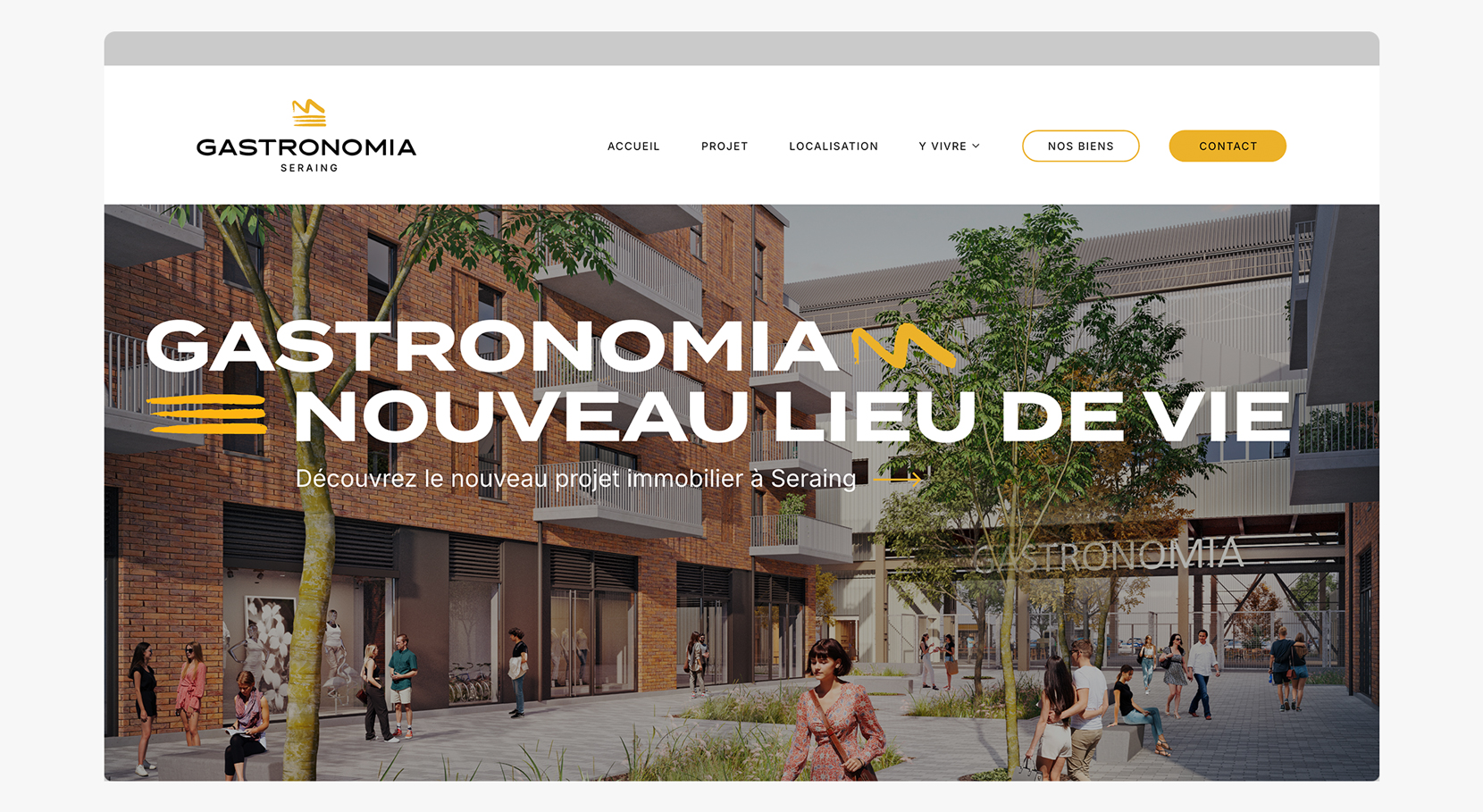This screenshot has width=1483, height=812.
Task: Click the yellow M scribble beside GASTRONOMIA heading
Action: pos(902,346)
